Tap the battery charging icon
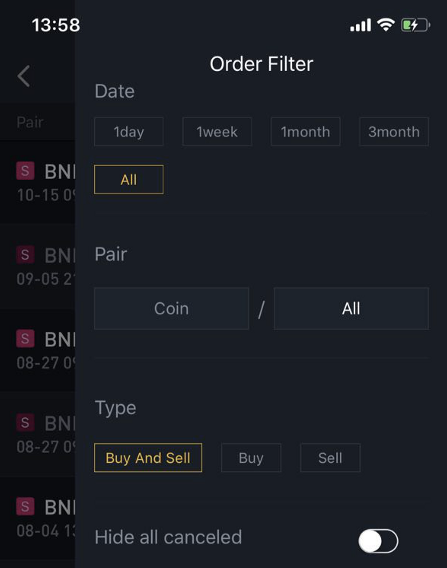The image size is (447, 568). 415,25
